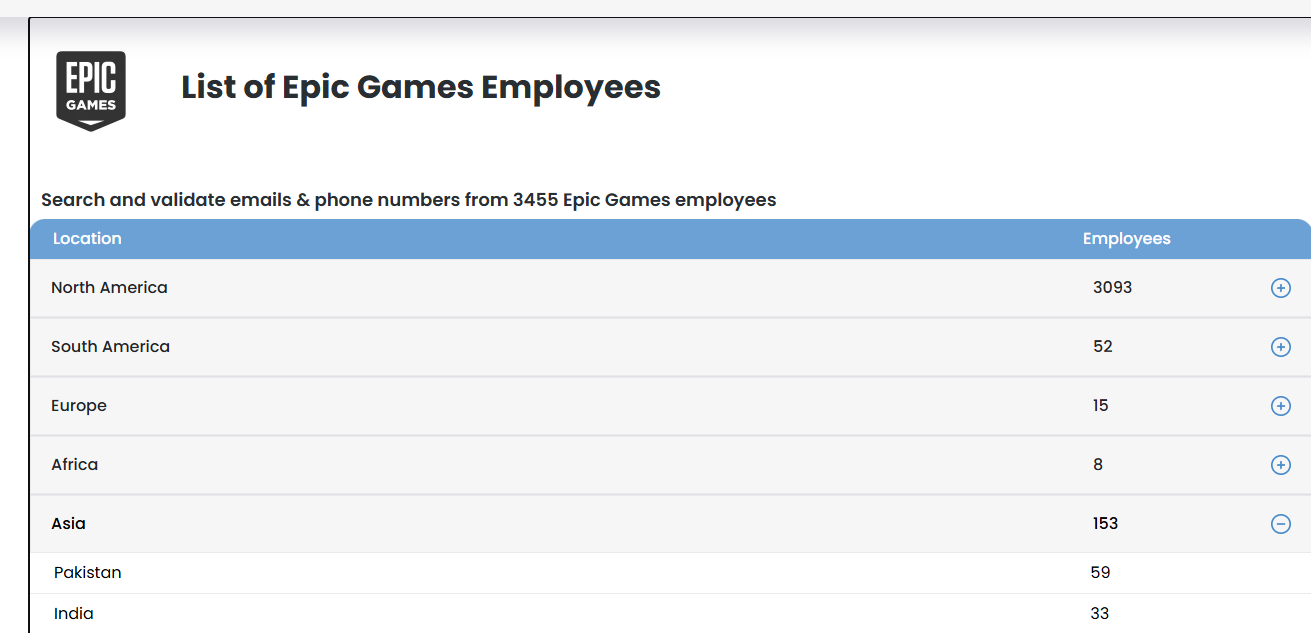
Task: Click the Location column header
Action: point(87,238)
